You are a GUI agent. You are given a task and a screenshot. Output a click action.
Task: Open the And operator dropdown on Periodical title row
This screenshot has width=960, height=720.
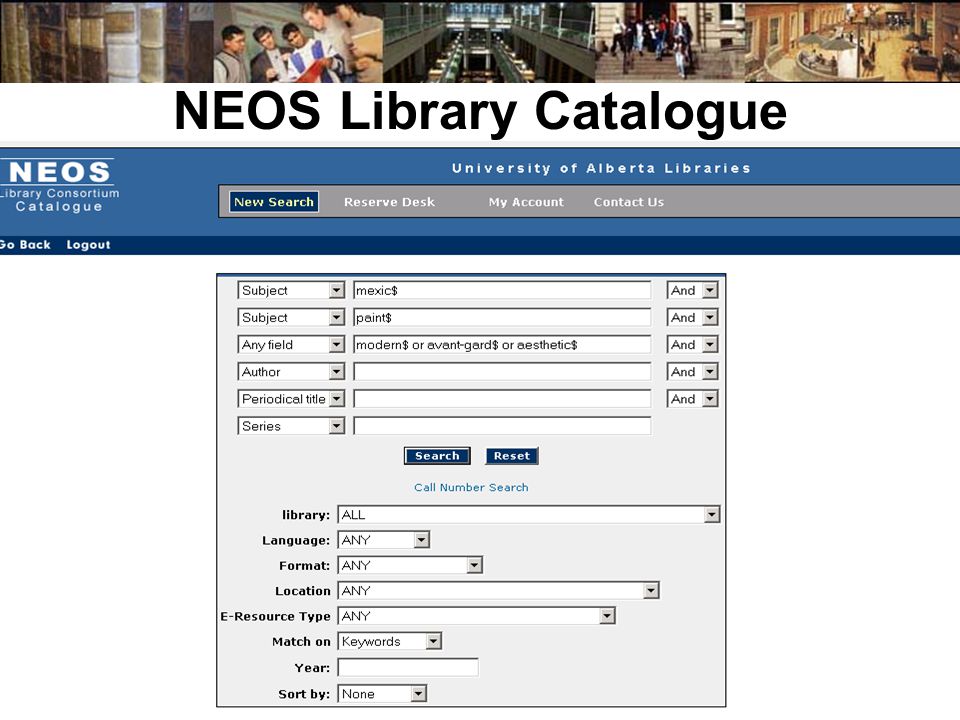[x=692, y=399]
